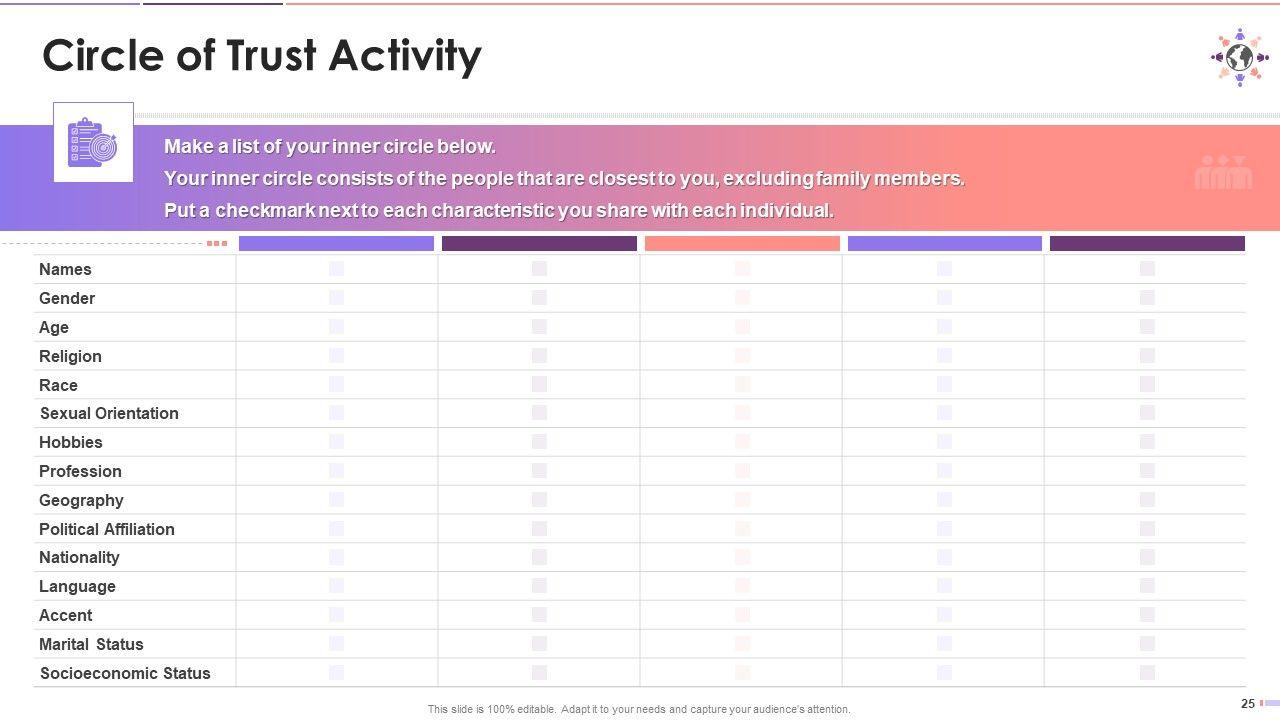Tick Political Affiliation box in first column

click(x=336, y=529)
